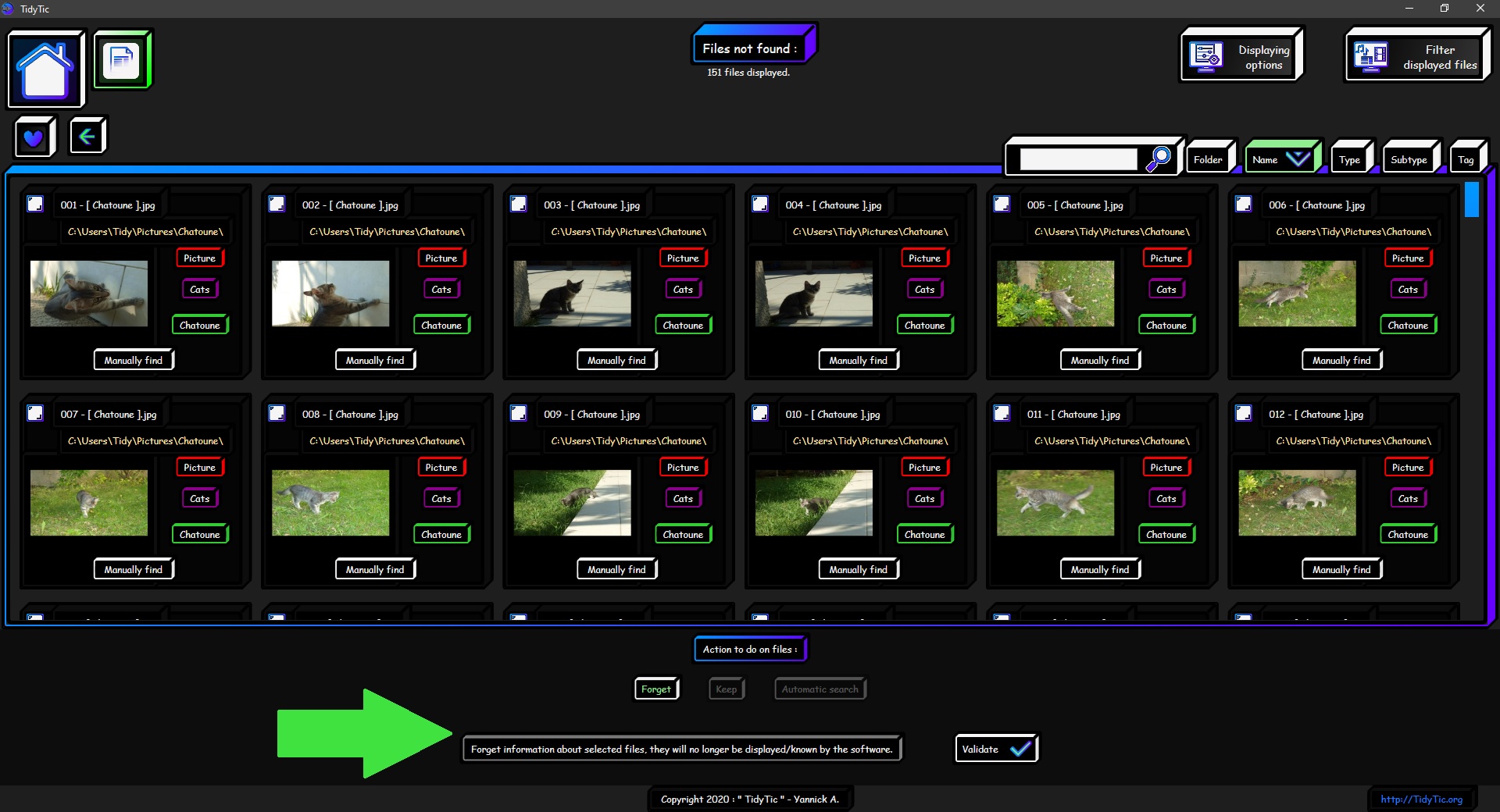Sort files by Folder
The height and width of the screenshot is (812, 1500).
[1208, 159]
